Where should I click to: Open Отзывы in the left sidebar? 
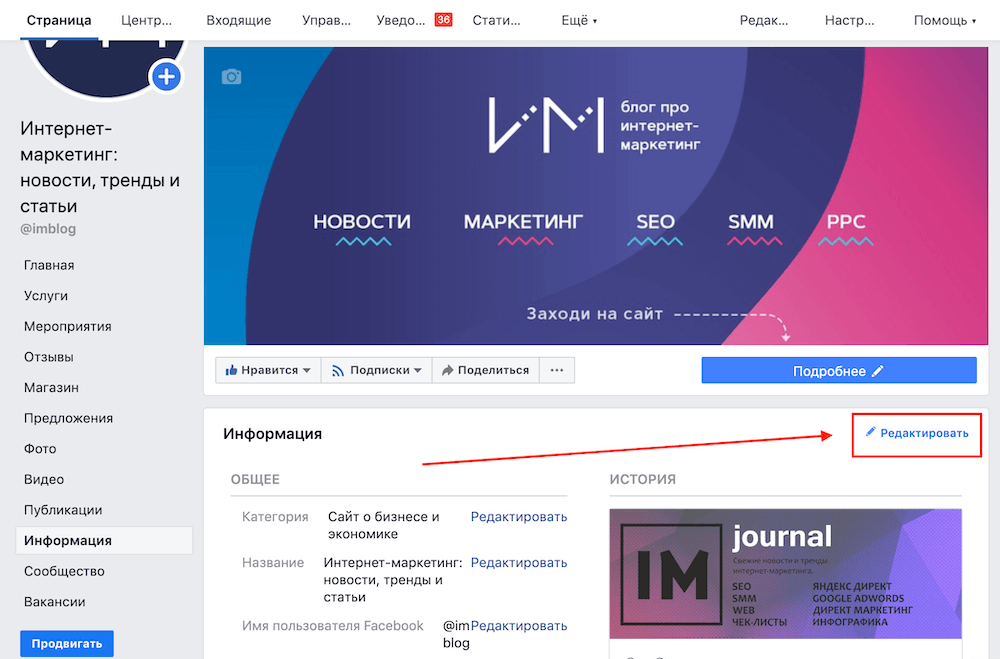click(x=48, y=357)
